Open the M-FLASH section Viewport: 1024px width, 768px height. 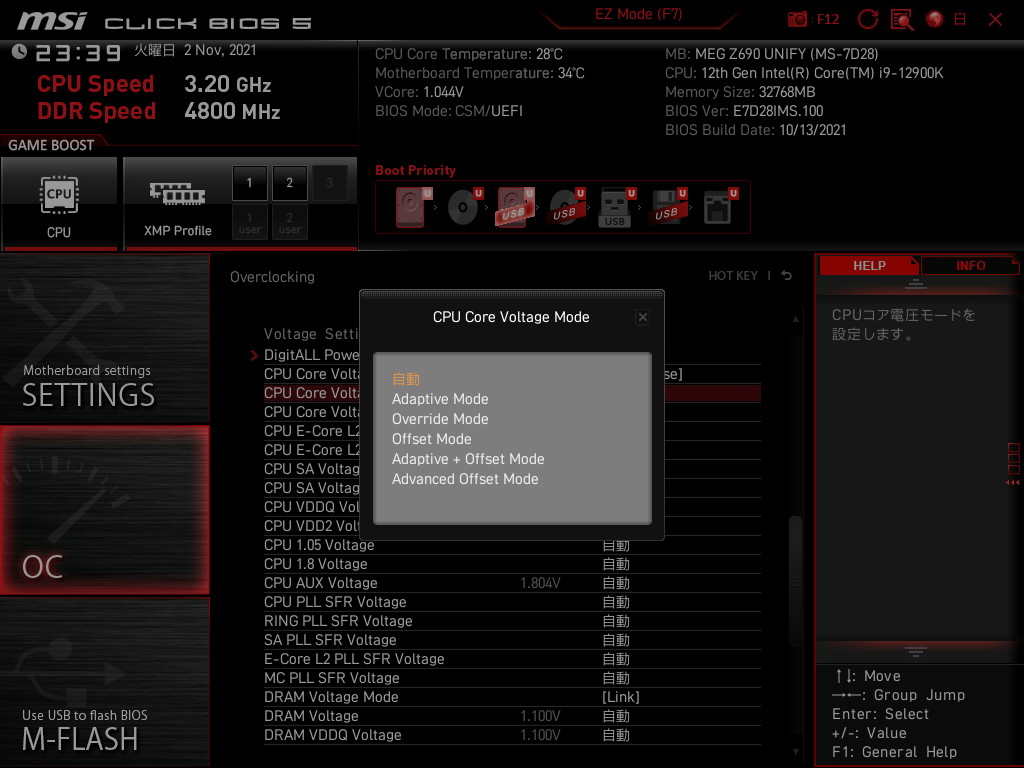[x=104, y=682]
